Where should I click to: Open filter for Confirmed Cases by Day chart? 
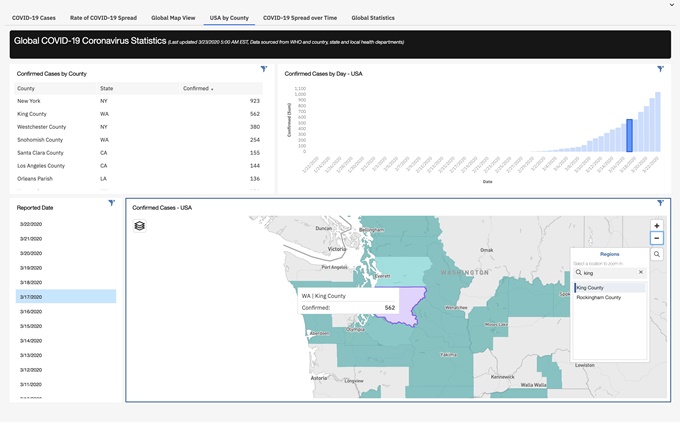coord(661,69)
